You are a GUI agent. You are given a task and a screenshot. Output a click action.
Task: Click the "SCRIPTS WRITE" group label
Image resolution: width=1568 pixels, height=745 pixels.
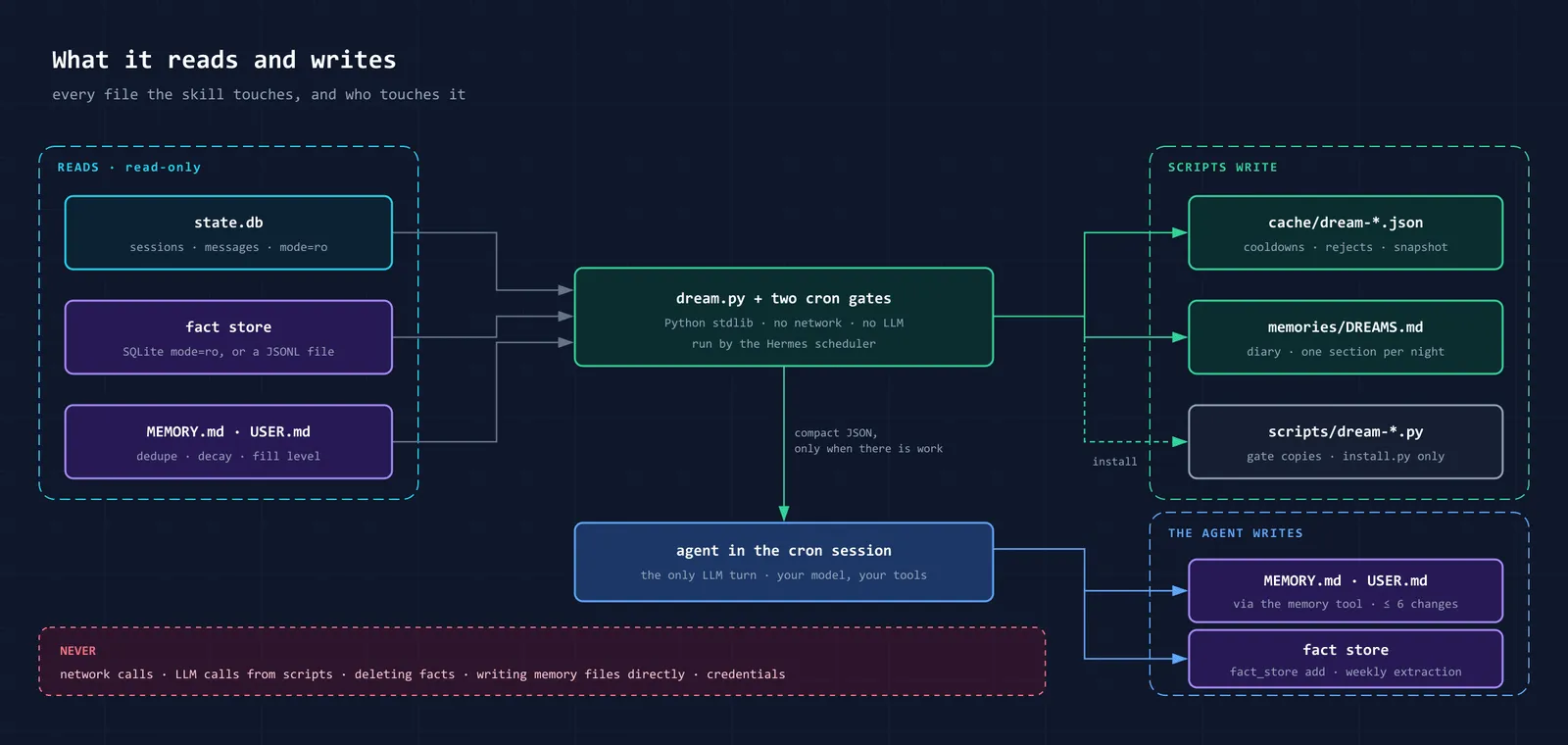click(x=1223, y=168)
